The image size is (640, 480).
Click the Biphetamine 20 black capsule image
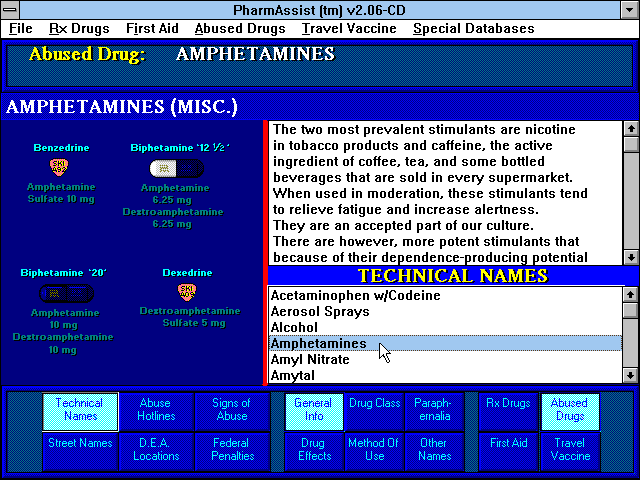pyautogui.click(x=67, y=293)
